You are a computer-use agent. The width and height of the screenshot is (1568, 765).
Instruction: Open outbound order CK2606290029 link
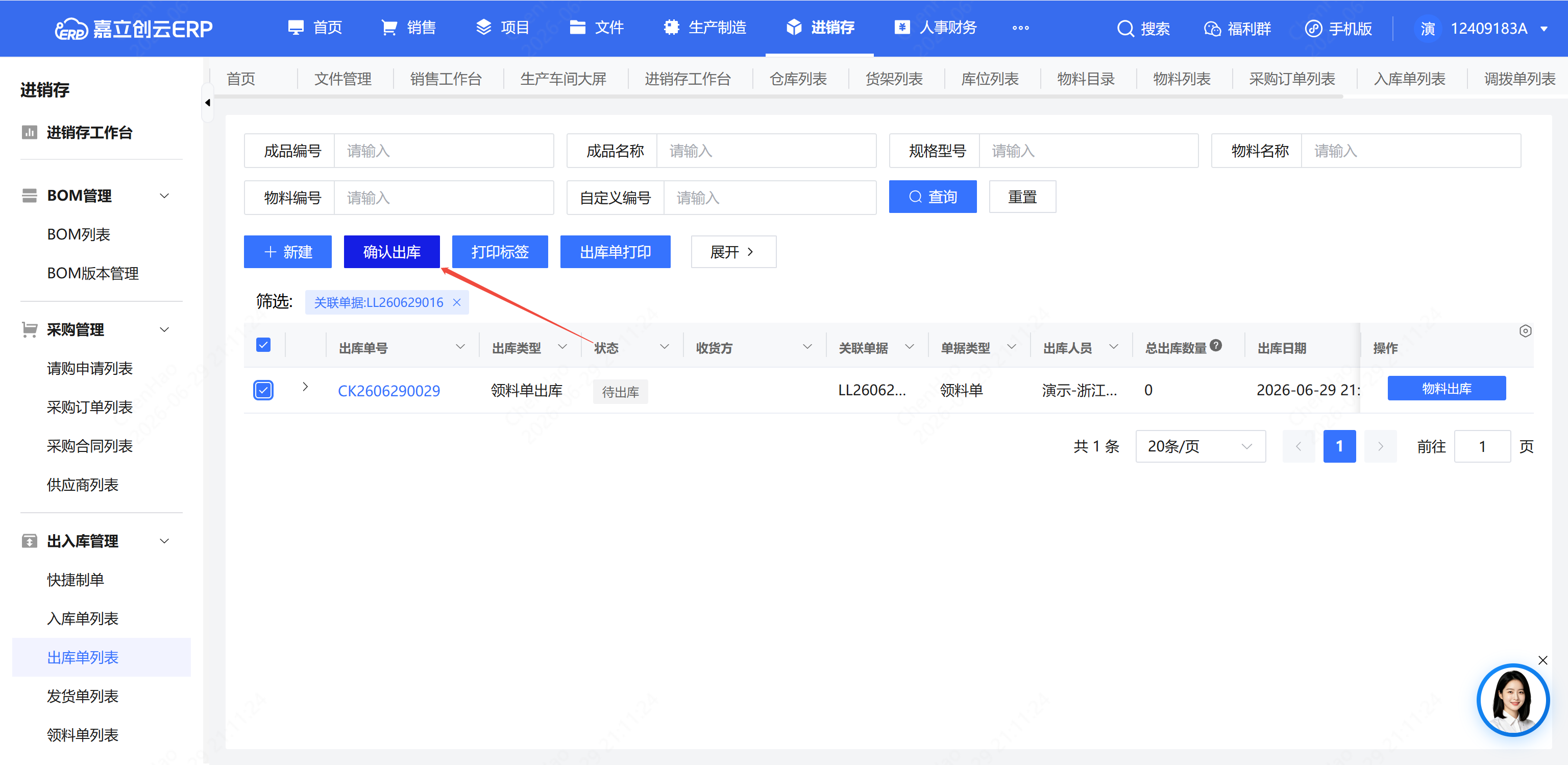[x=388, y=391]
